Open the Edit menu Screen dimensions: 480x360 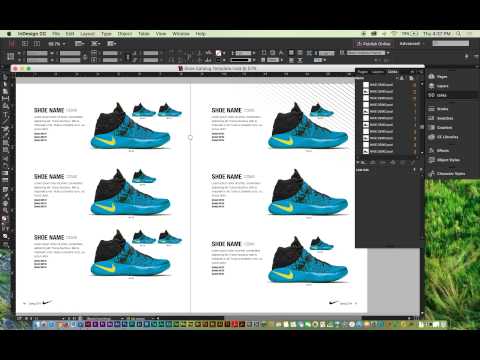click(x=70, y=34)
